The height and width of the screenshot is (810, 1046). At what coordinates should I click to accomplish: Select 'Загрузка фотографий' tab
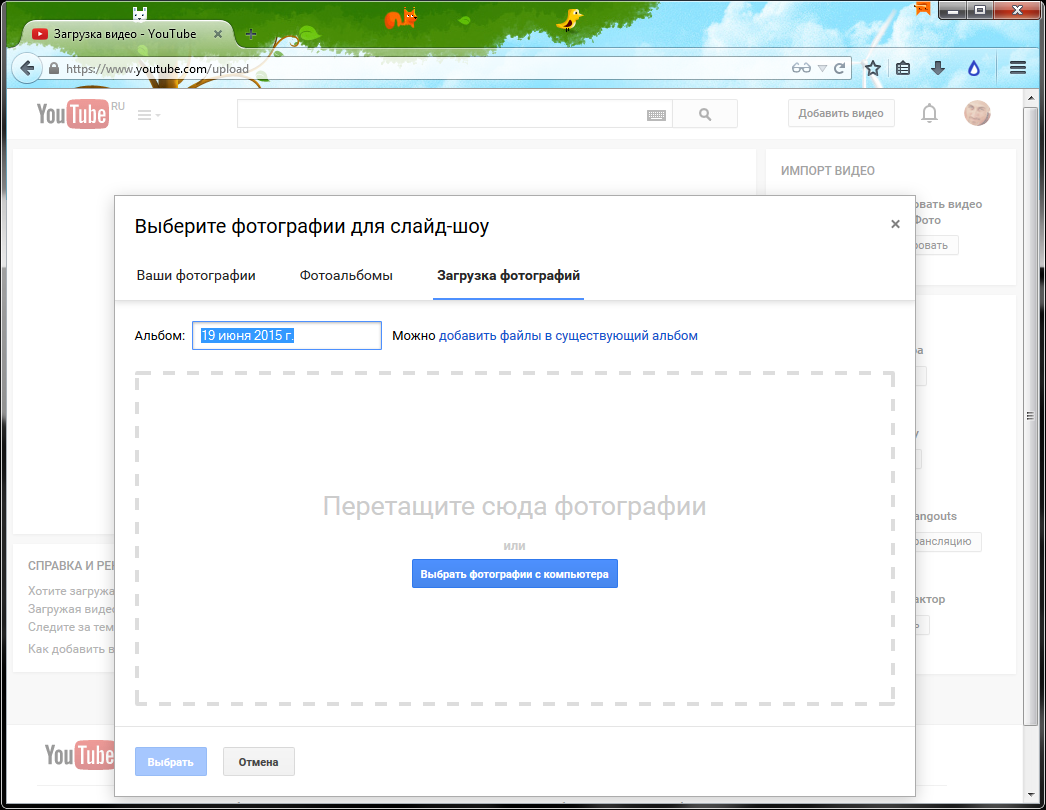508,276
